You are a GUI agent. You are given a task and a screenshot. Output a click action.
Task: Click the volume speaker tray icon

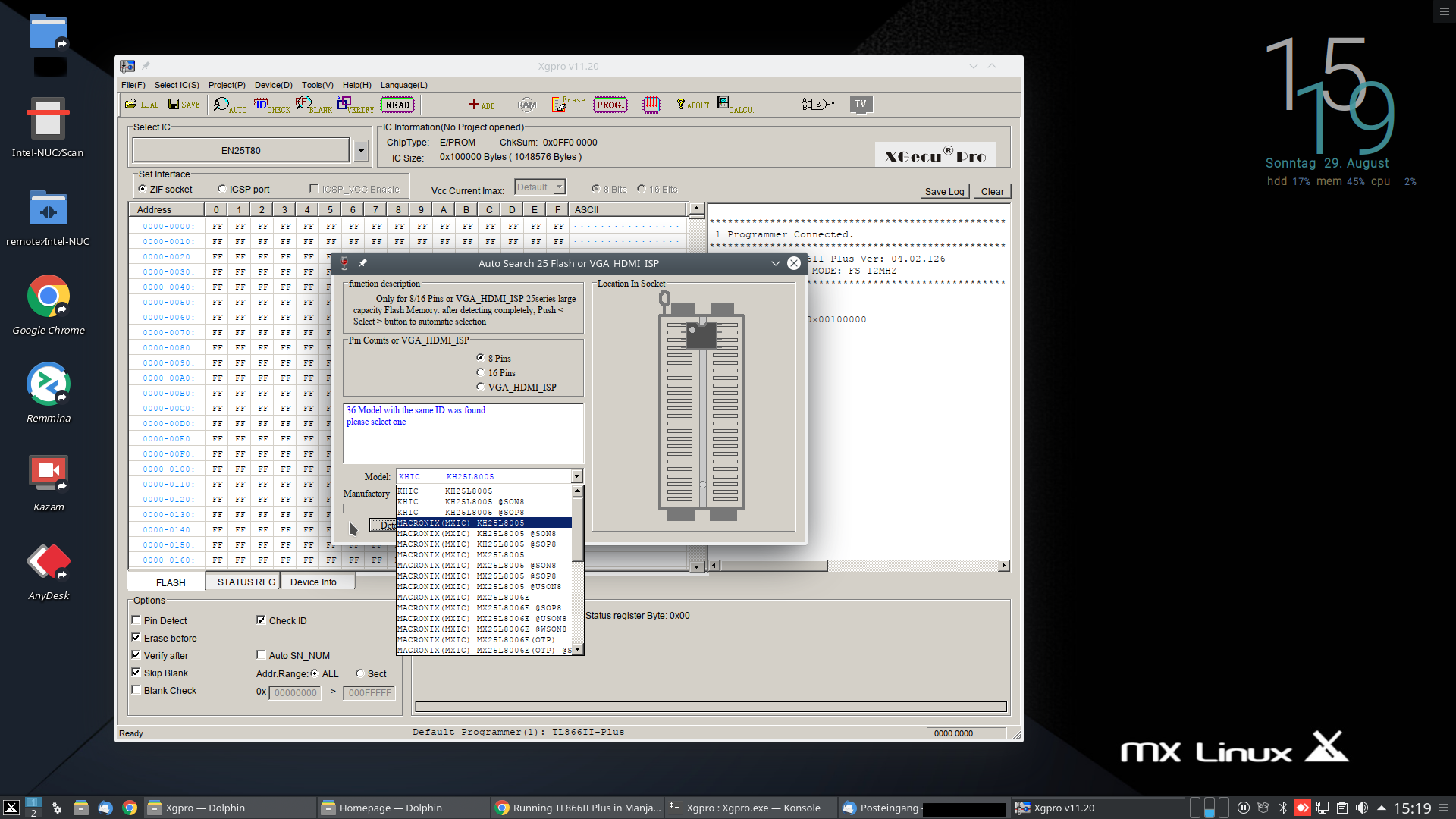pos(1362,808)
